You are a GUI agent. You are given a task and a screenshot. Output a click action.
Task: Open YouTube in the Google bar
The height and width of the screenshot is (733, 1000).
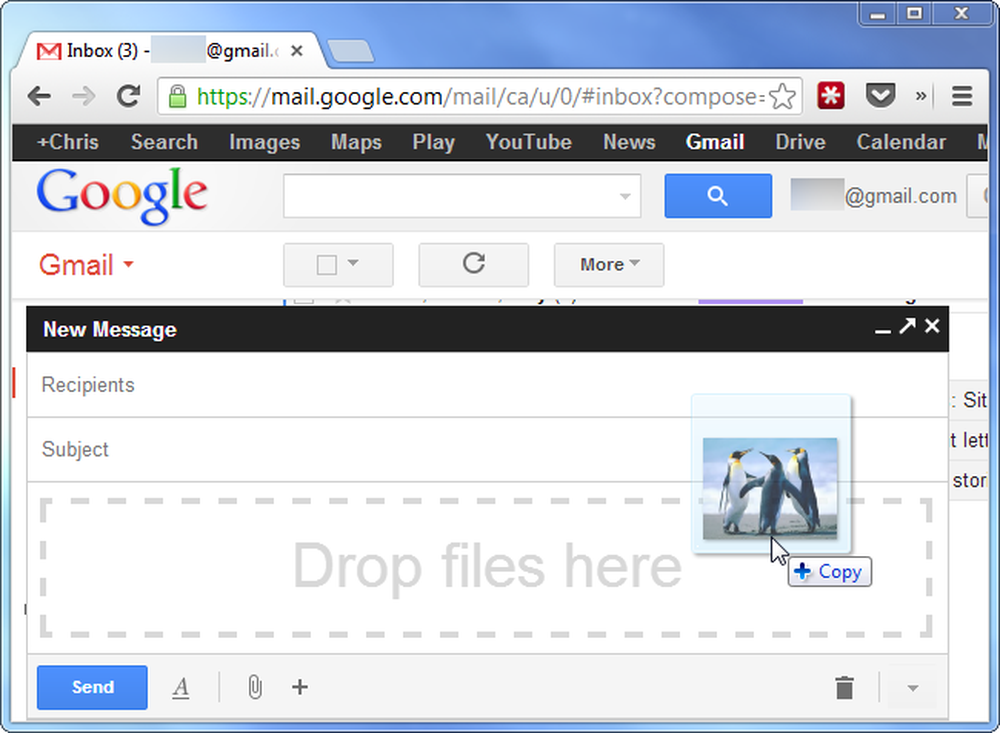[529, 142]
